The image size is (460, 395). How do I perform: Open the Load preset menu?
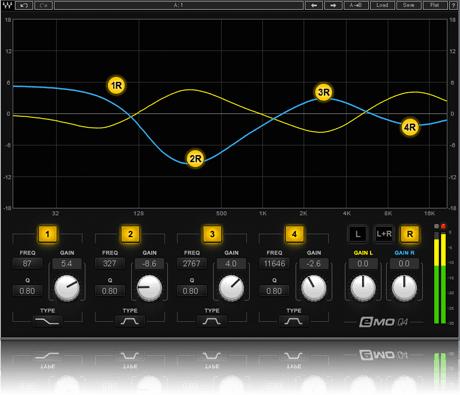pyautogui.click(x=382, y=5)
